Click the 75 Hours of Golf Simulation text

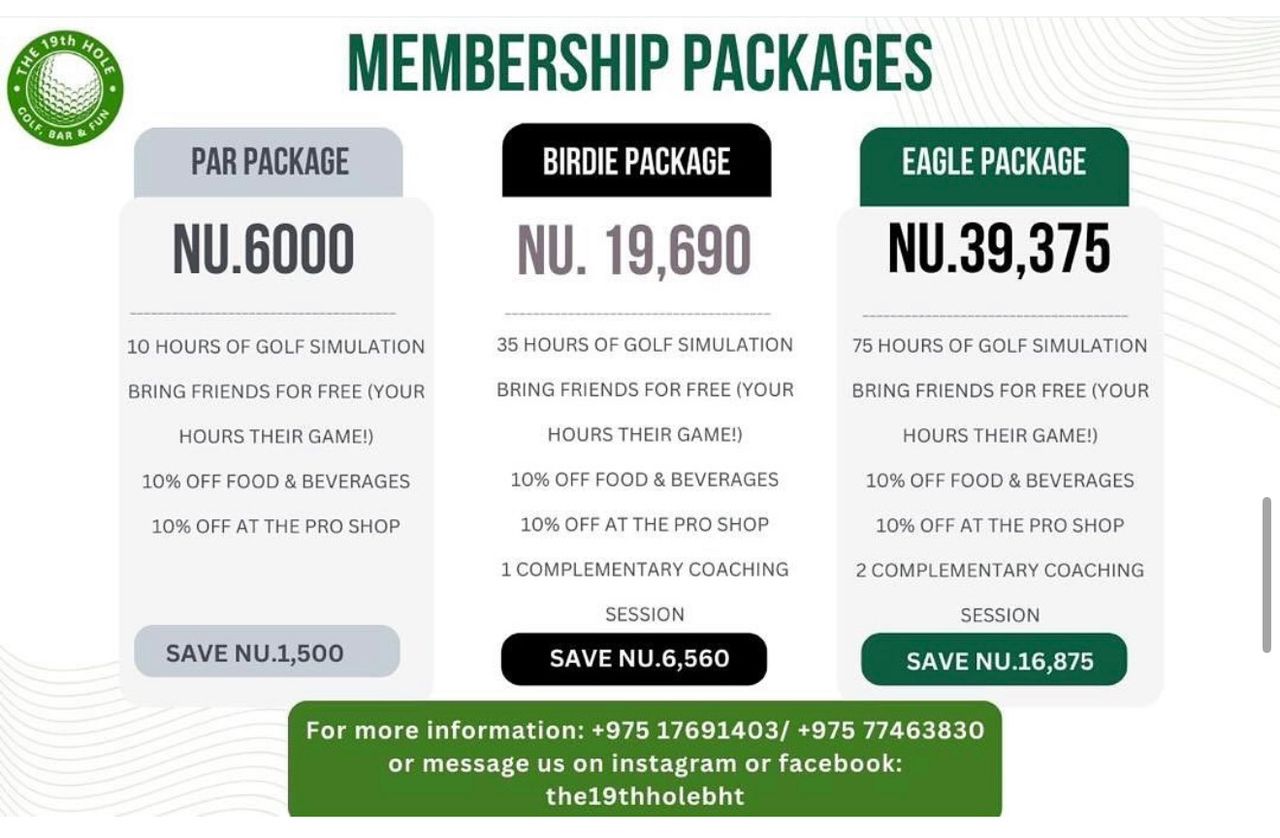1000,346
